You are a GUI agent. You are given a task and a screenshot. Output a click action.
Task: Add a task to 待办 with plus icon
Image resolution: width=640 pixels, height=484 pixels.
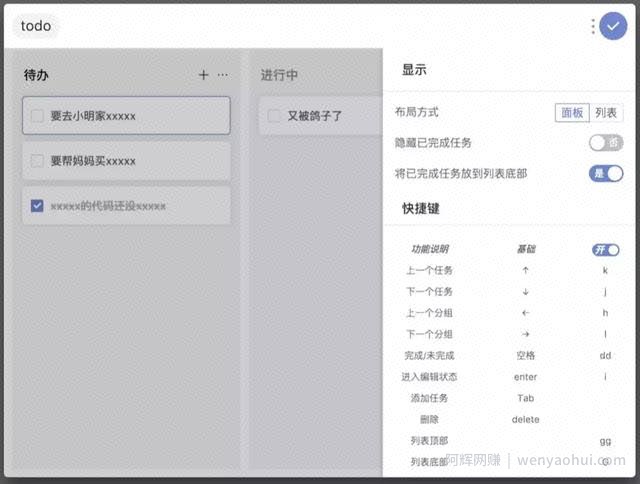pyautogui.click(x=203, y=75)
